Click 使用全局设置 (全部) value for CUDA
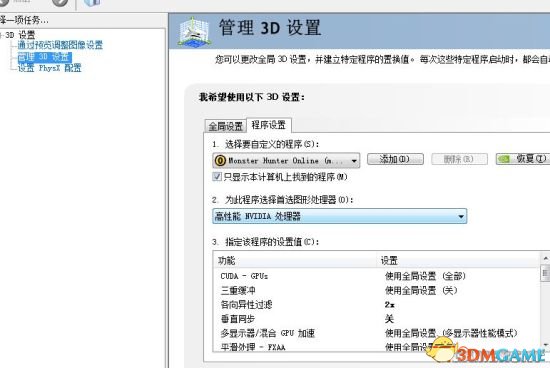550x368 pixels. 425,276
